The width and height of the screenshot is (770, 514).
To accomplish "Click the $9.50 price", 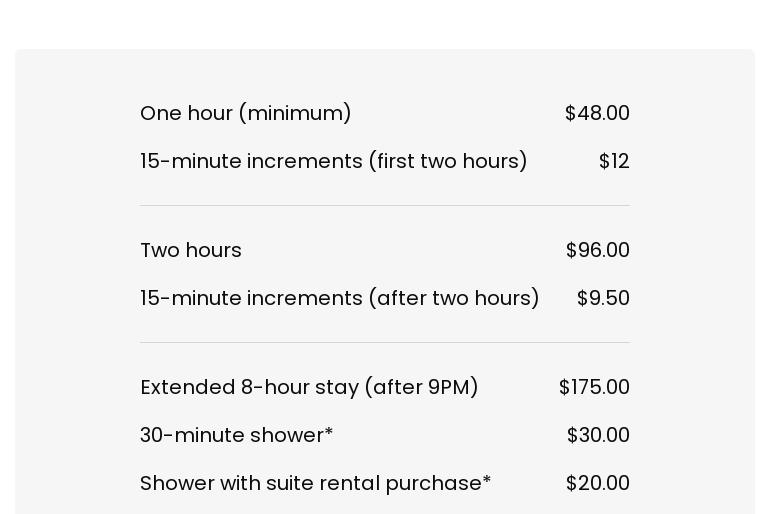I will click(x=603, y=298).
